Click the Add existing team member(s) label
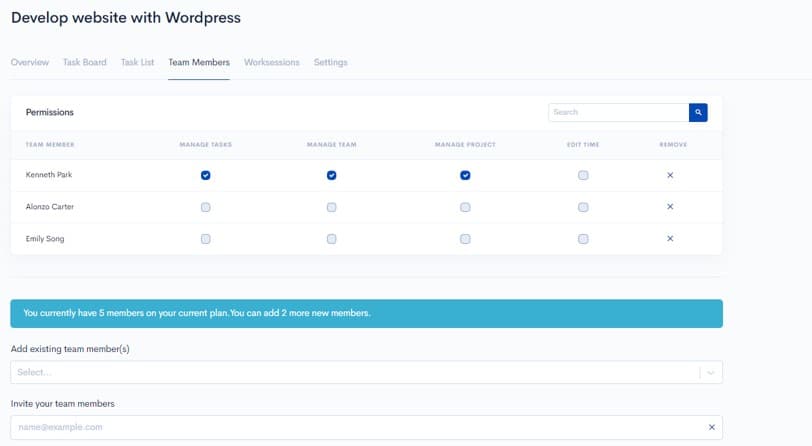Image resolution: width=812 pixels, height=446 pixels. pyautogui.click(x=70, y=349)
